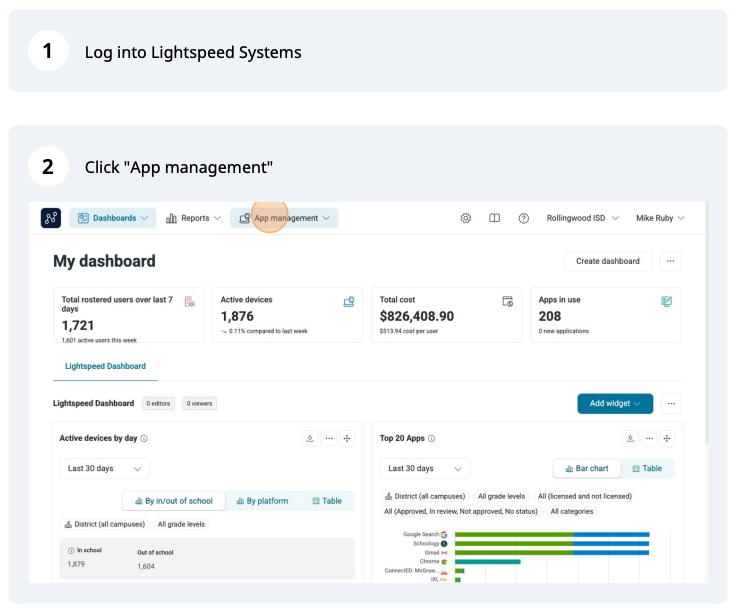
Task: Click the All (Approved, In review...) status filter
Action: click(461, 512)
